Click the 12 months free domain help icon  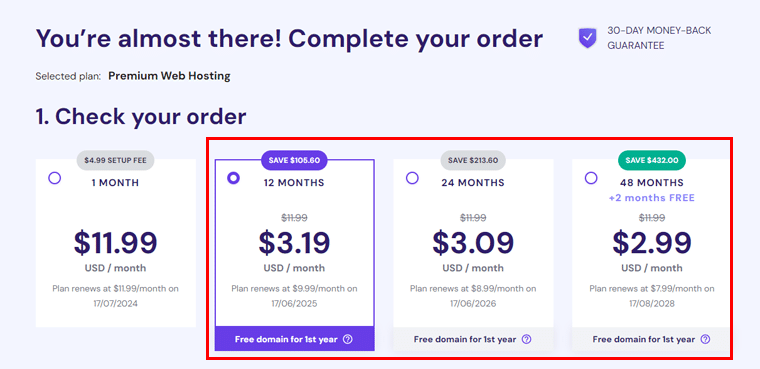348,339
